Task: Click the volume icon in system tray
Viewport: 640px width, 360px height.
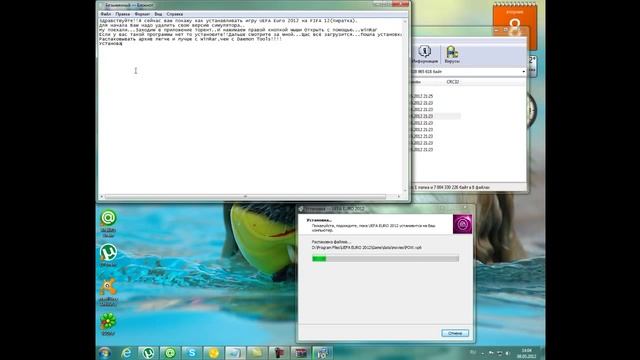Action: pos(507,353)
